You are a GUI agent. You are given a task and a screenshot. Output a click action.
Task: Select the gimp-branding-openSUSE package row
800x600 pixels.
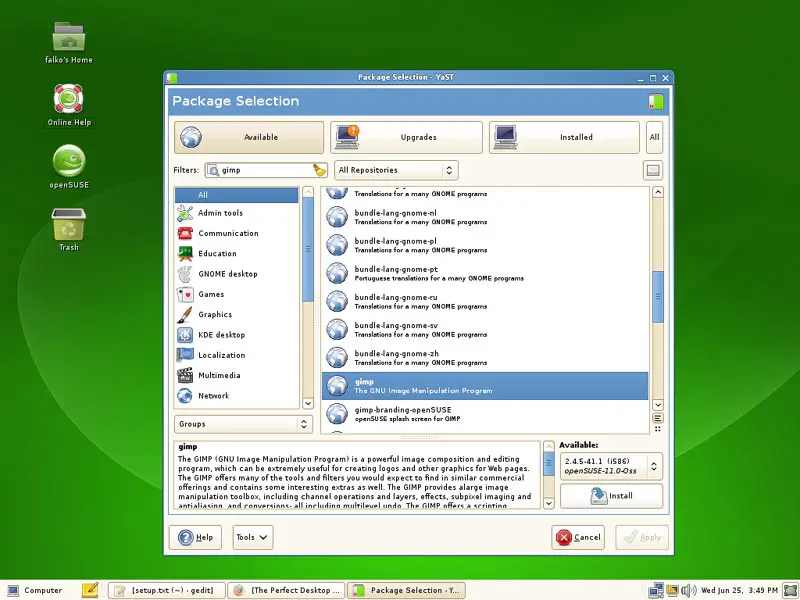[485, 414]
